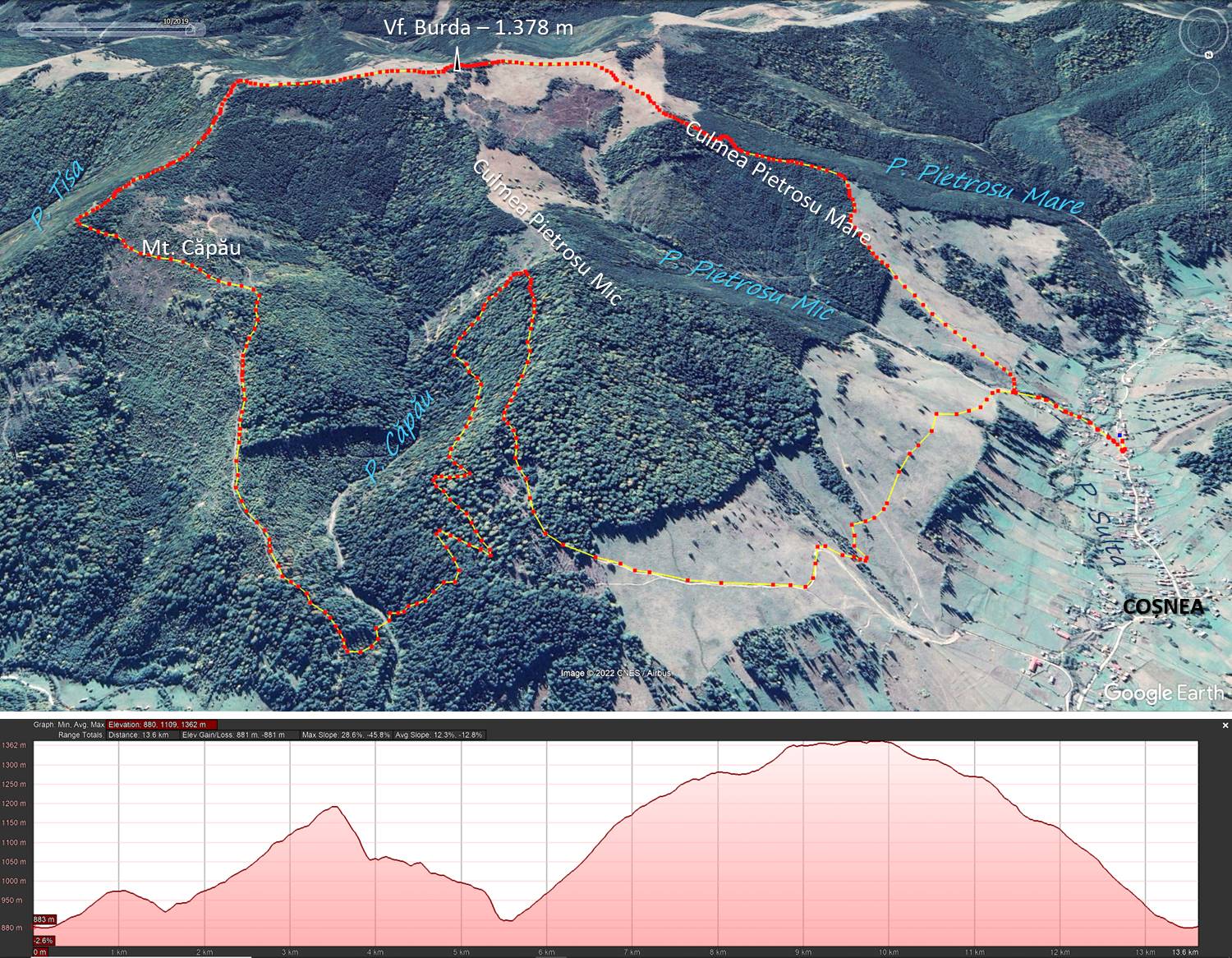1232x958 pixels.
Task: Click the Culmea Pietrosu Mare ridge label
Action: (776, 183)
